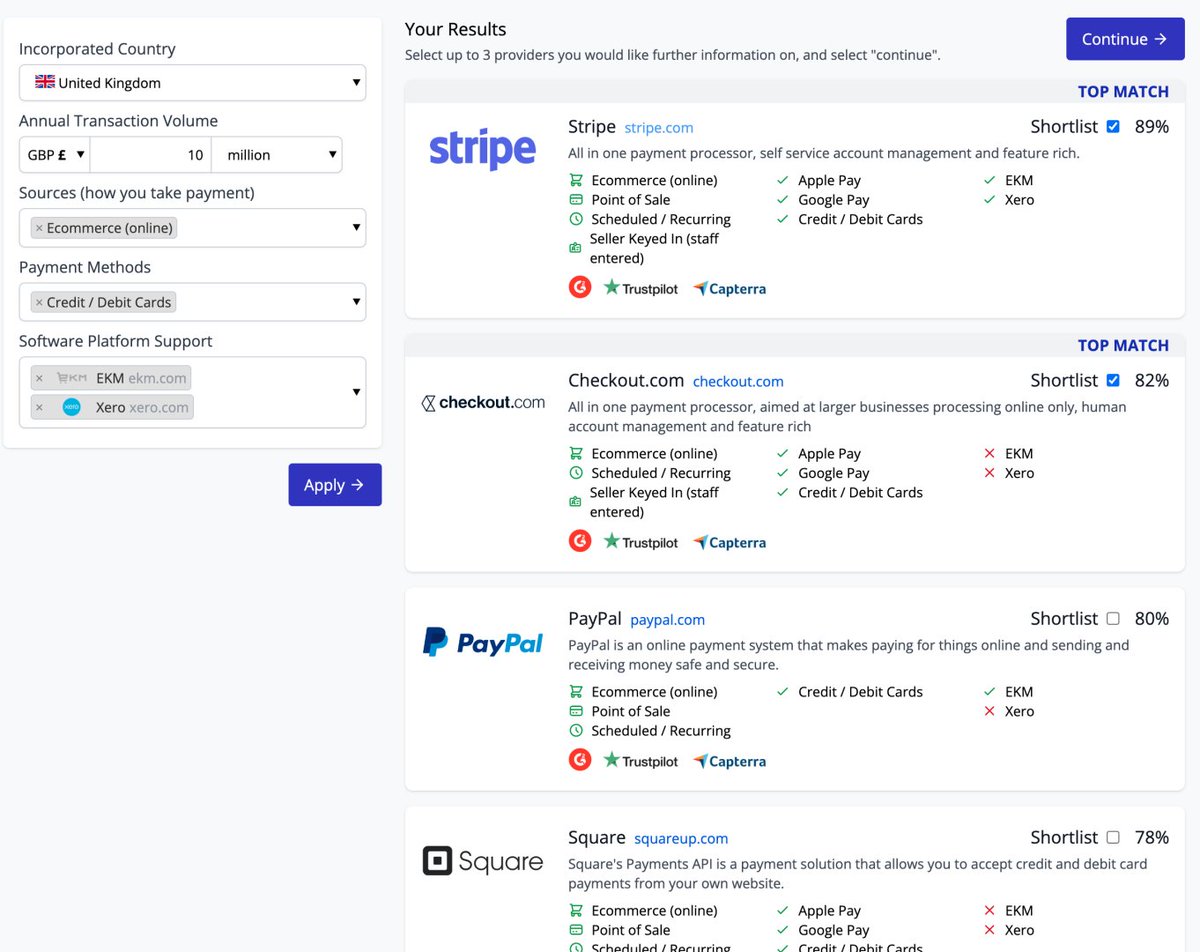The height and width of the screenshot is (952, 1200).
Task: Uncheck the Stripe Shortlist checkbox
Action: (1113, 127)
